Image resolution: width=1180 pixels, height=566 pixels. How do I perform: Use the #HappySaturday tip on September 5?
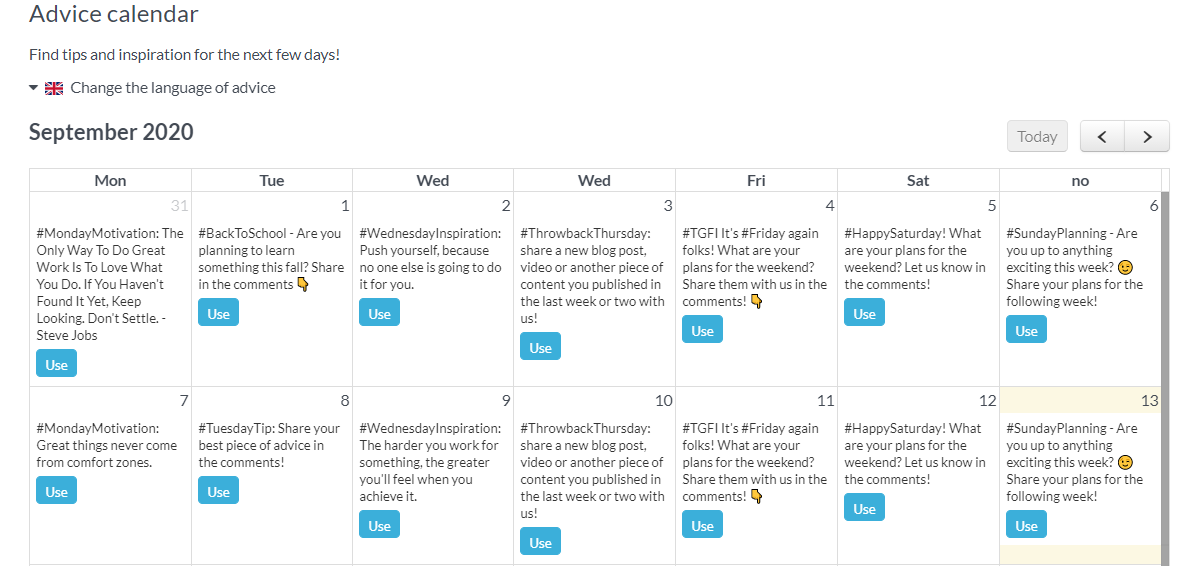point(864,314)
